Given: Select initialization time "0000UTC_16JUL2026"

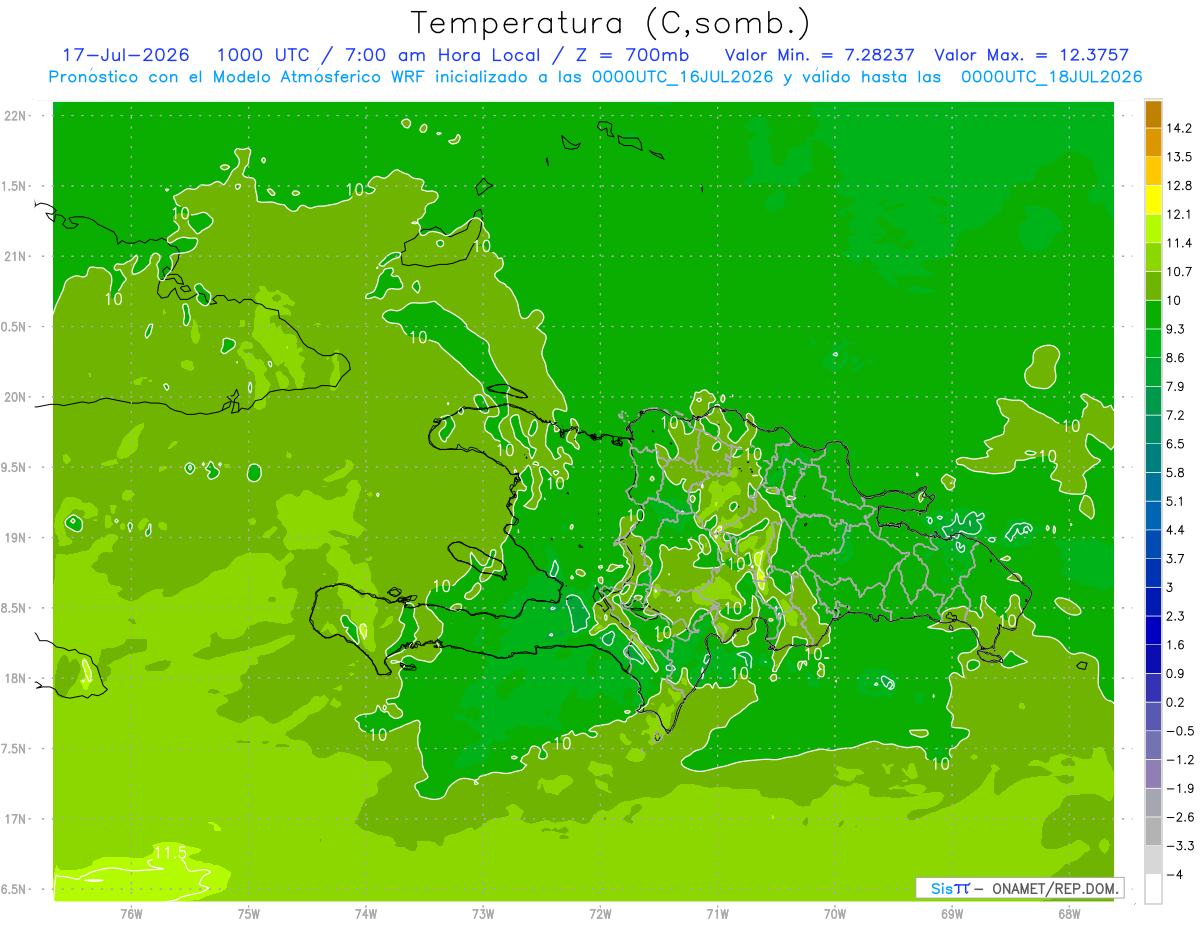Looking at the screenshot, I should 681,77.
